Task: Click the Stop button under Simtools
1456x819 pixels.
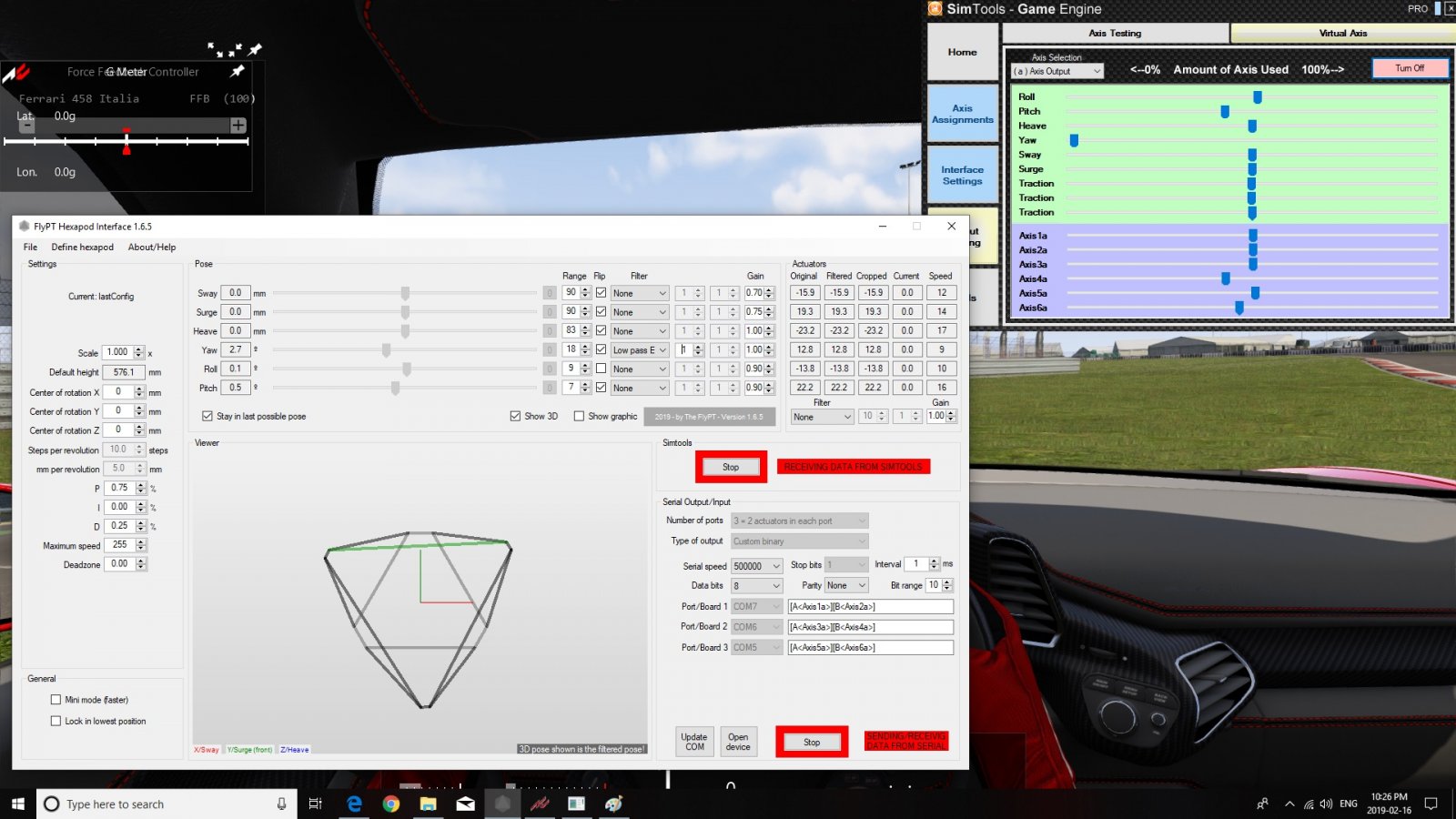Action: pyautogui.click(x=731, y=467)
